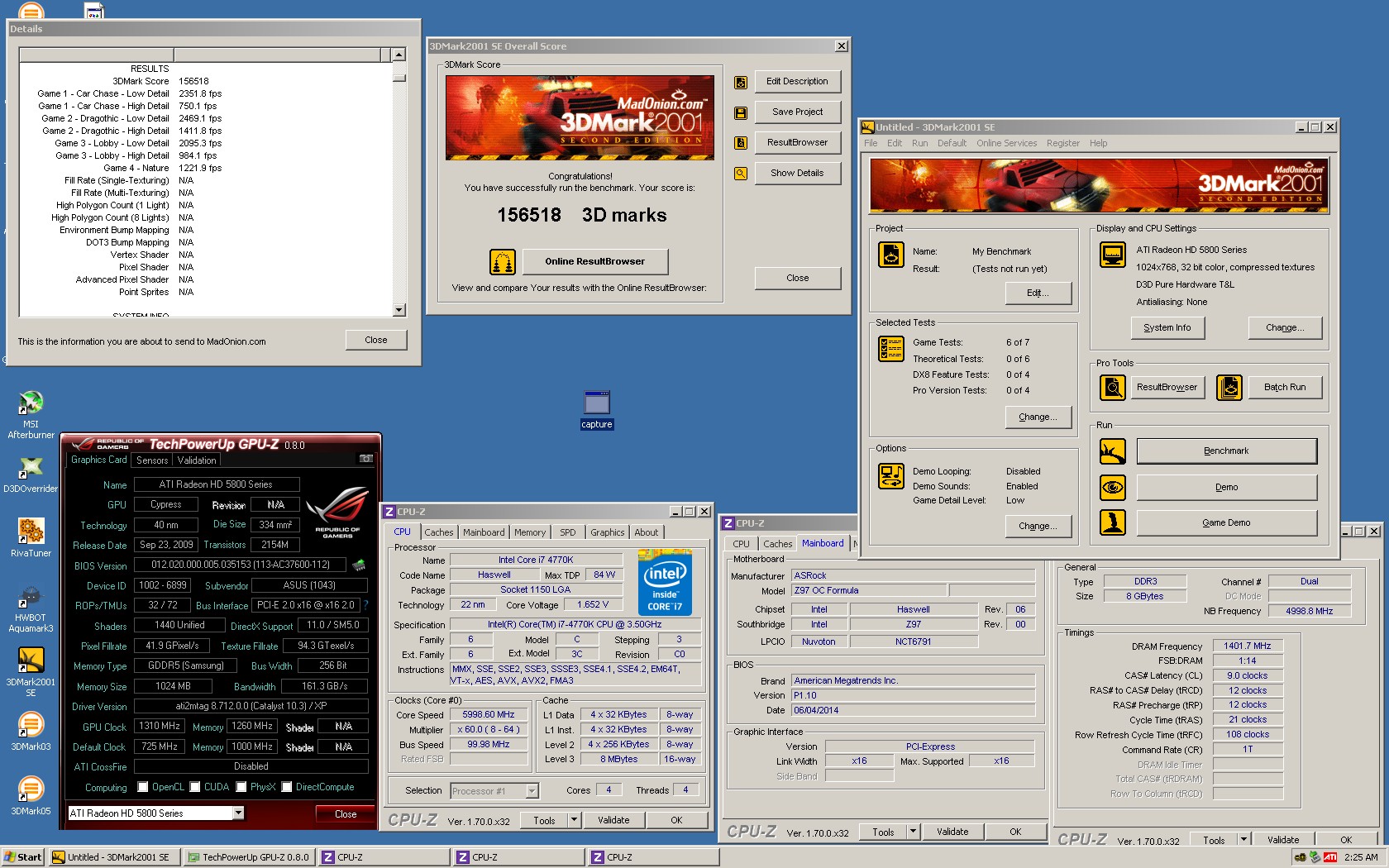Click the Online ResultBrowser icon

[x=502, y=262]
